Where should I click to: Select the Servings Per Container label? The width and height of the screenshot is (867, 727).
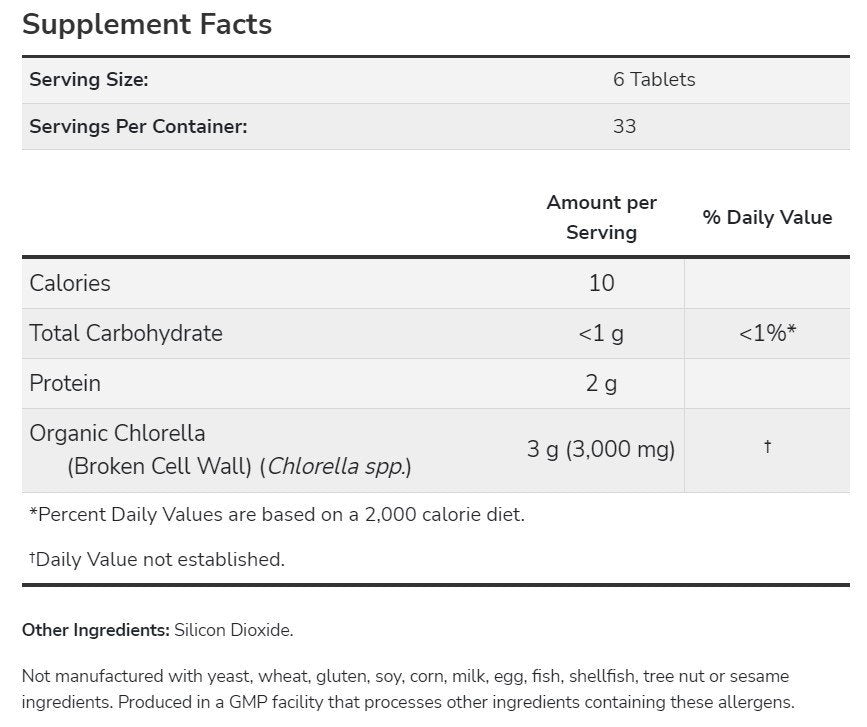pos(138,127)
